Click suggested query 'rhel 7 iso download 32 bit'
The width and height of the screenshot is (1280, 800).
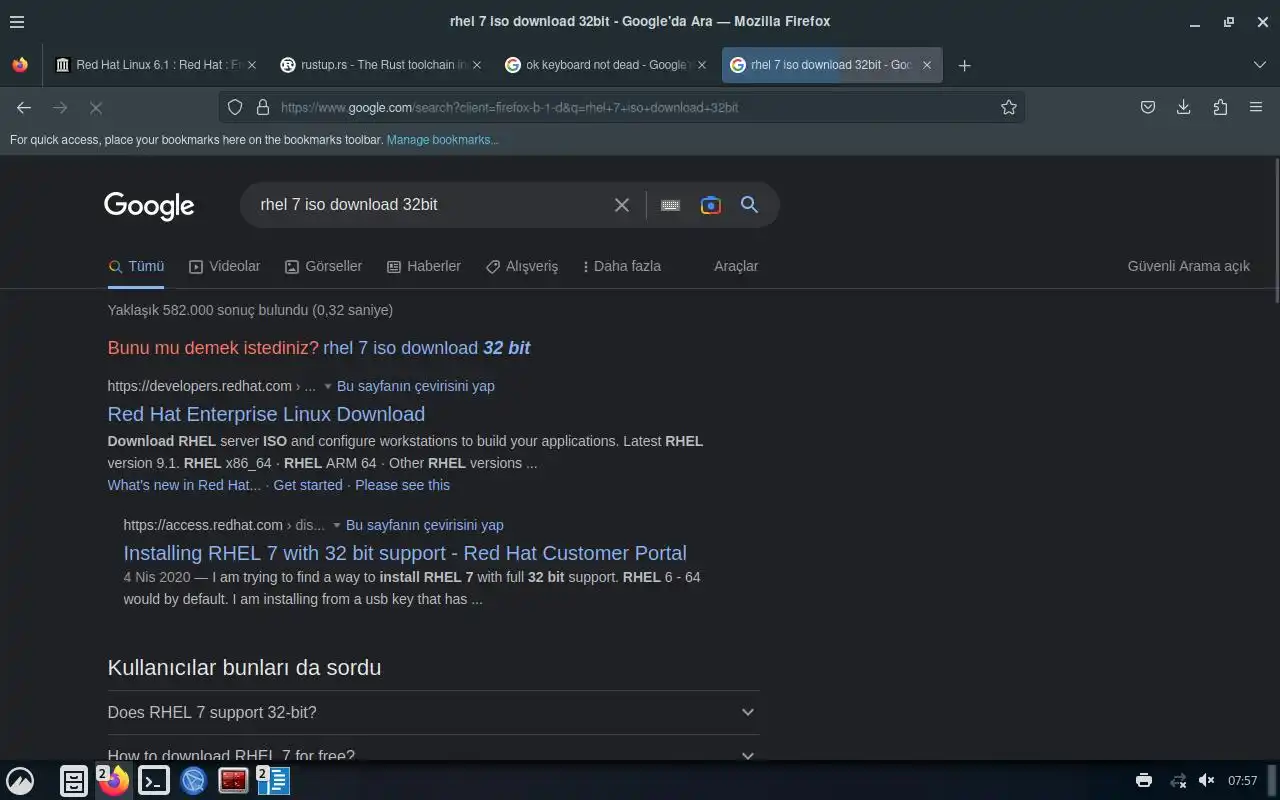(x=427, y=348)
